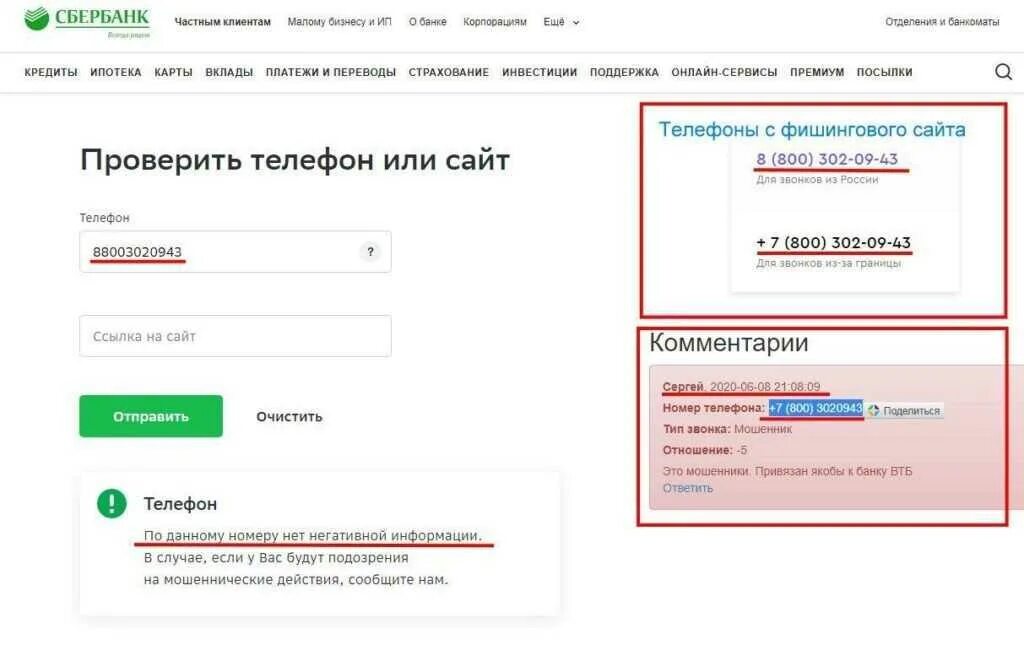Click the Поделиться share button
This screenshot has width=1024, height=645.
905,411
